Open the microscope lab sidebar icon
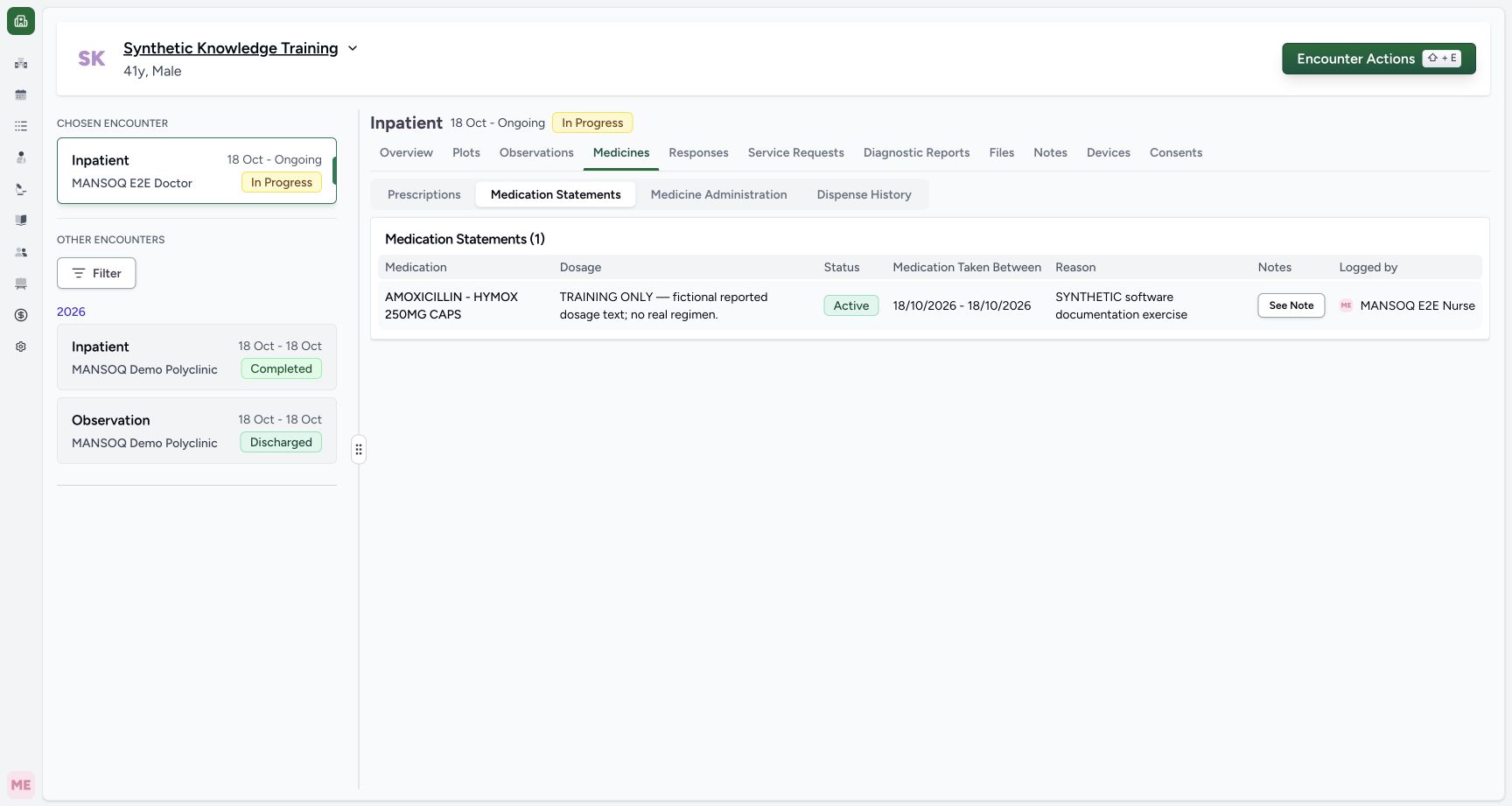1512x806 pixels. [x=21, y=189]
